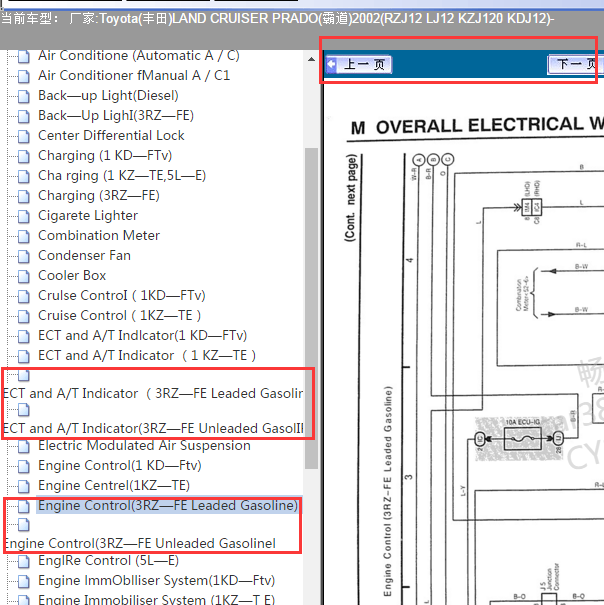
Task: Open Center Differential Lock diagram
Action: [111, 136]
